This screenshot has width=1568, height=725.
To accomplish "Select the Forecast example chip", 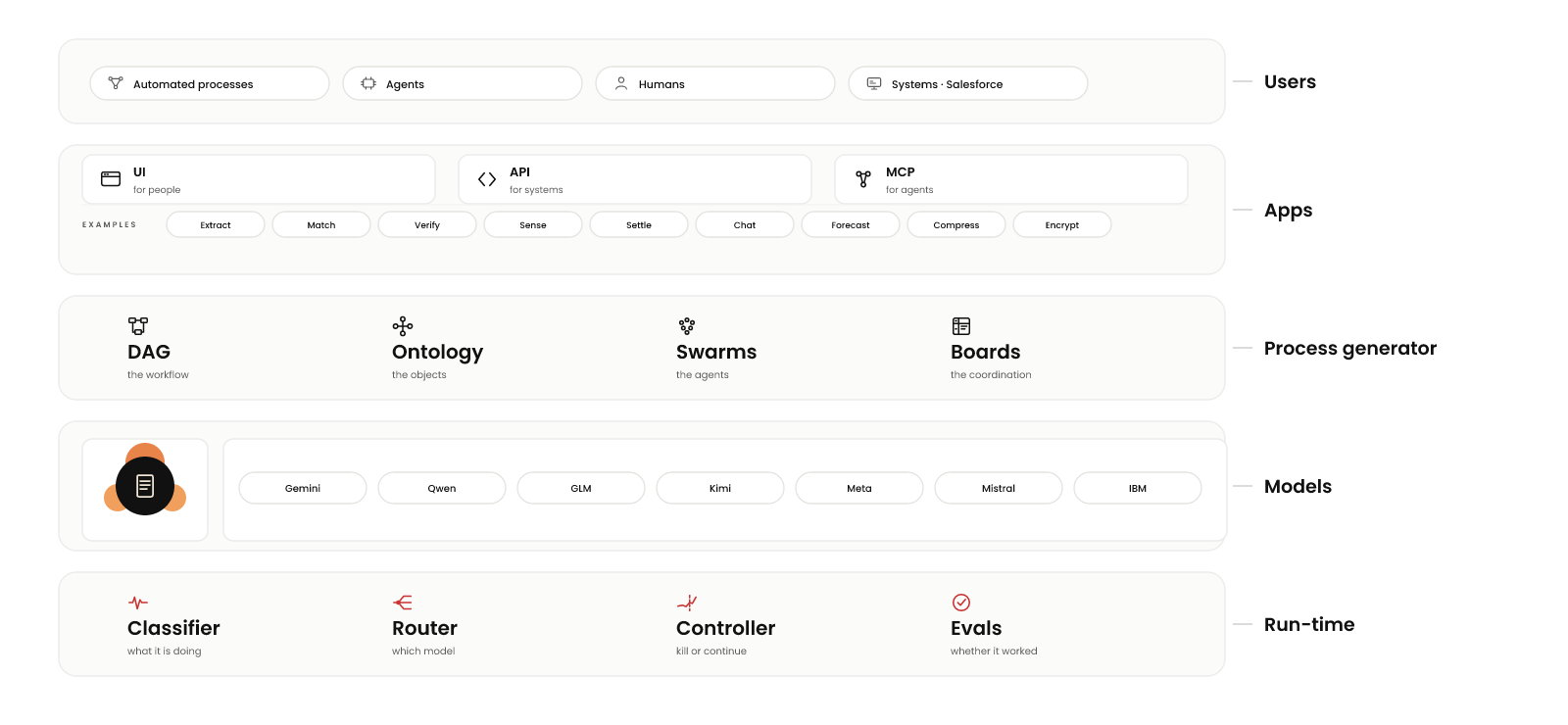I will click(x=851, y=224).
